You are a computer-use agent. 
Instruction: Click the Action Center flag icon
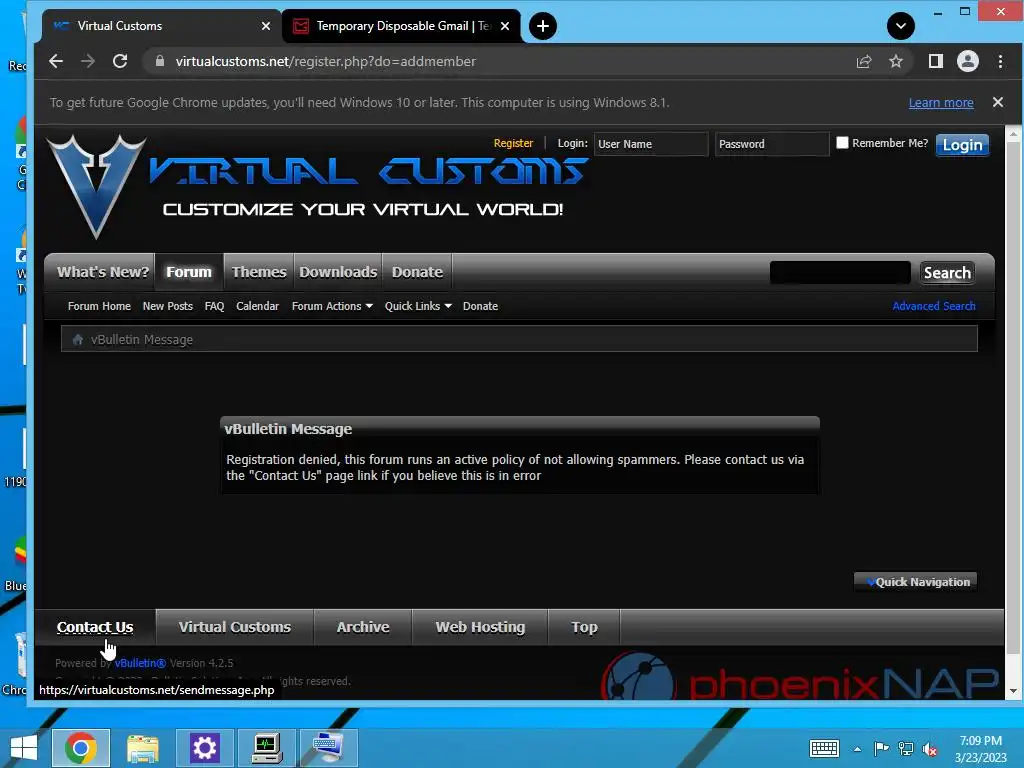pyautogui.click(x=881, y=749)
